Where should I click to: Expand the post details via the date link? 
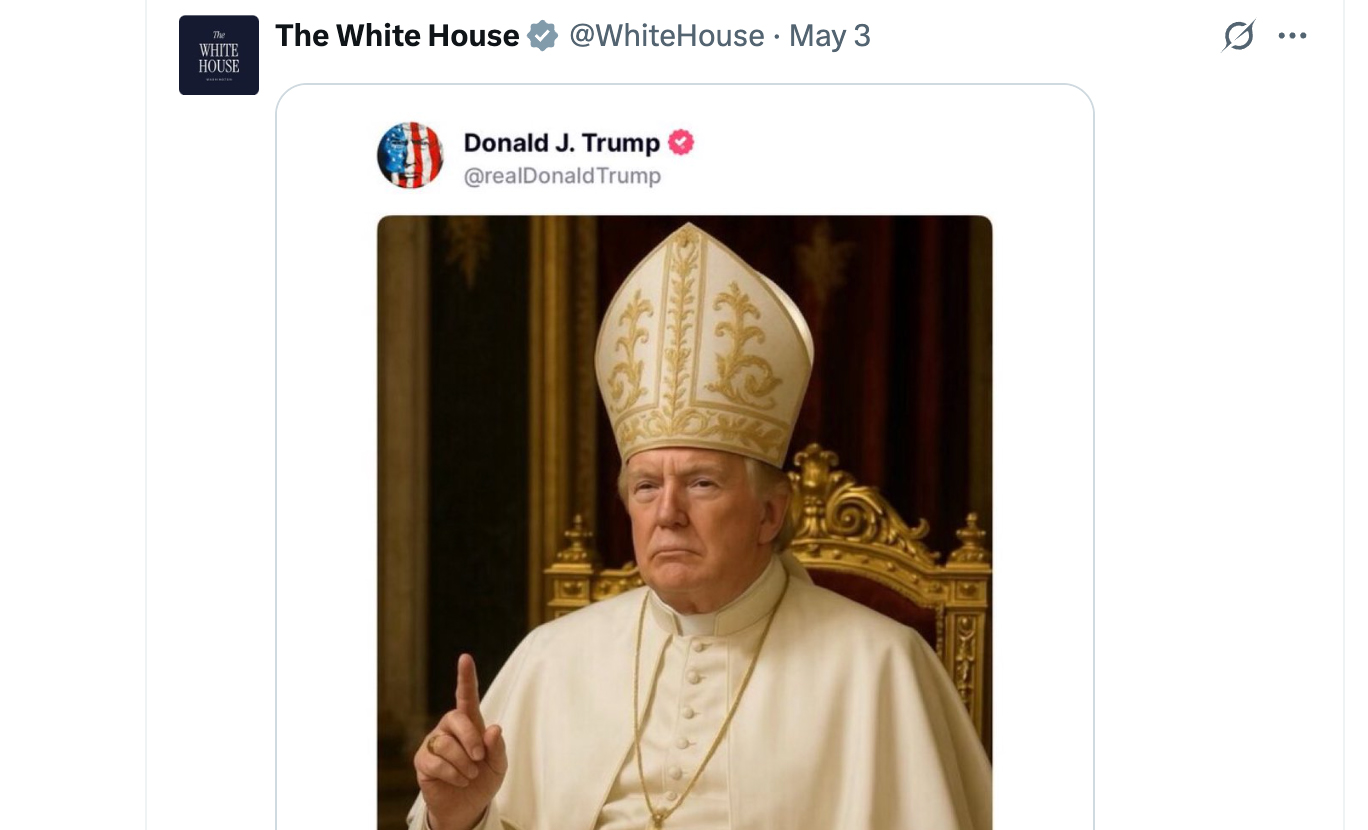point(829,35)
